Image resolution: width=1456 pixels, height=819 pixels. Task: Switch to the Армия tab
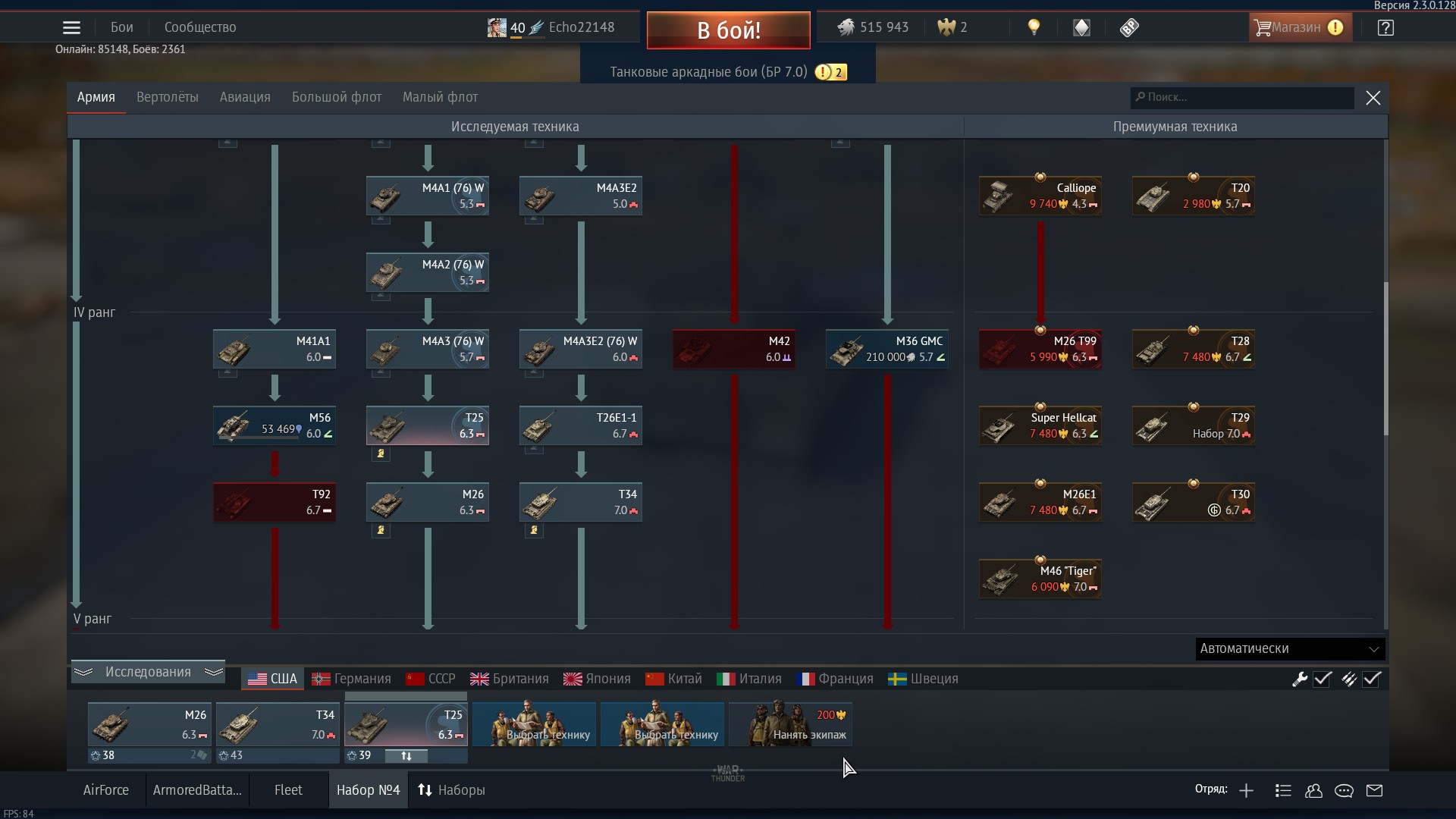[96, 97]
